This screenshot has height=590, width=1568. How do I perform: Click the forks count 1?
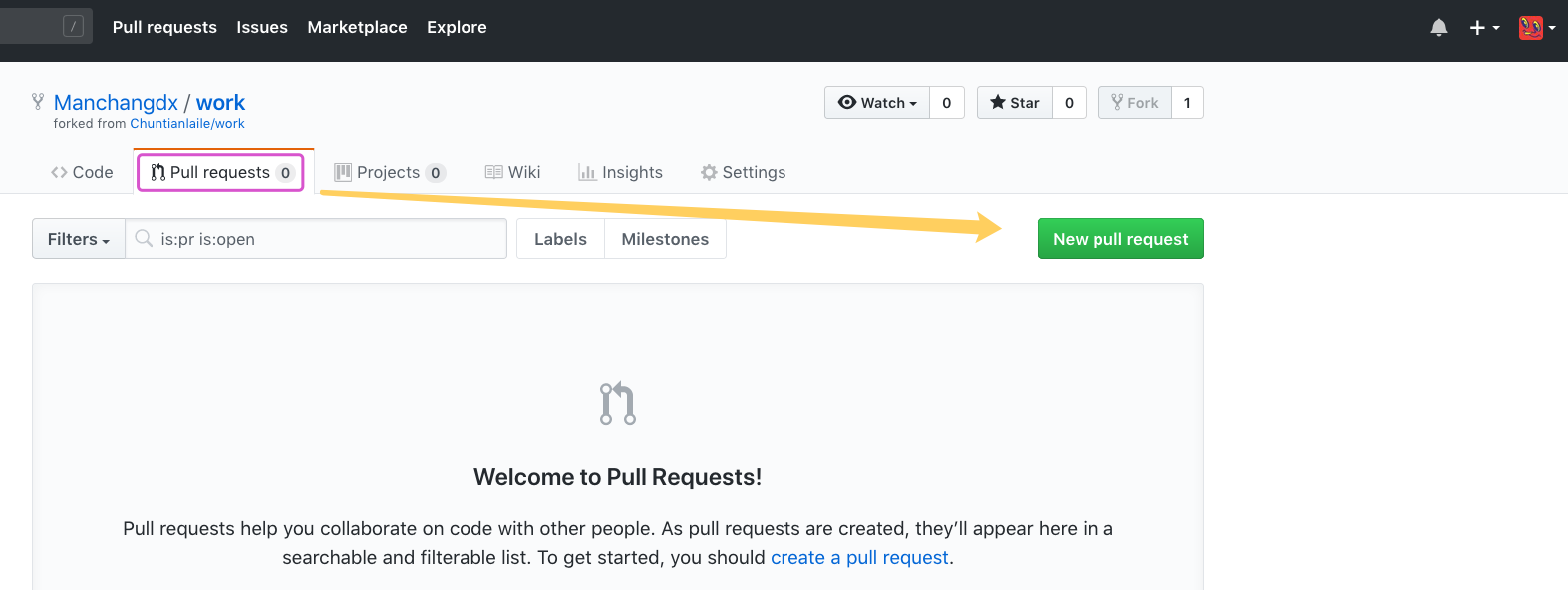(1187, 103)
